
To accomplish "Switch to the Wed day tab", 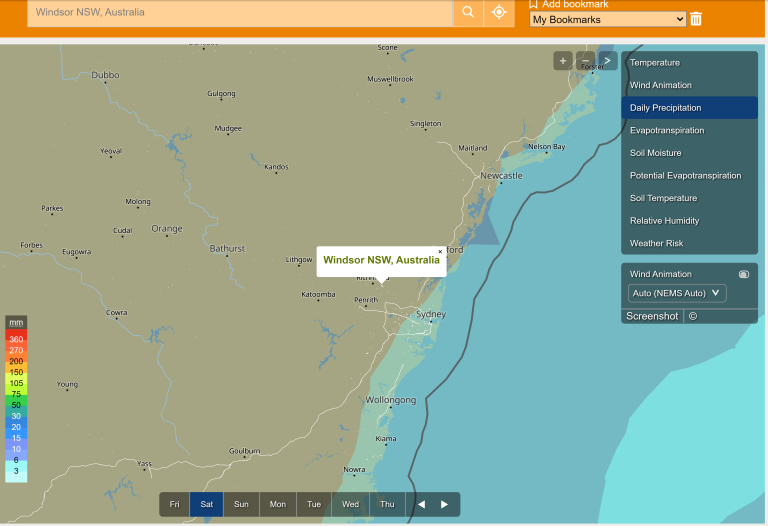I will click(350, 504).
